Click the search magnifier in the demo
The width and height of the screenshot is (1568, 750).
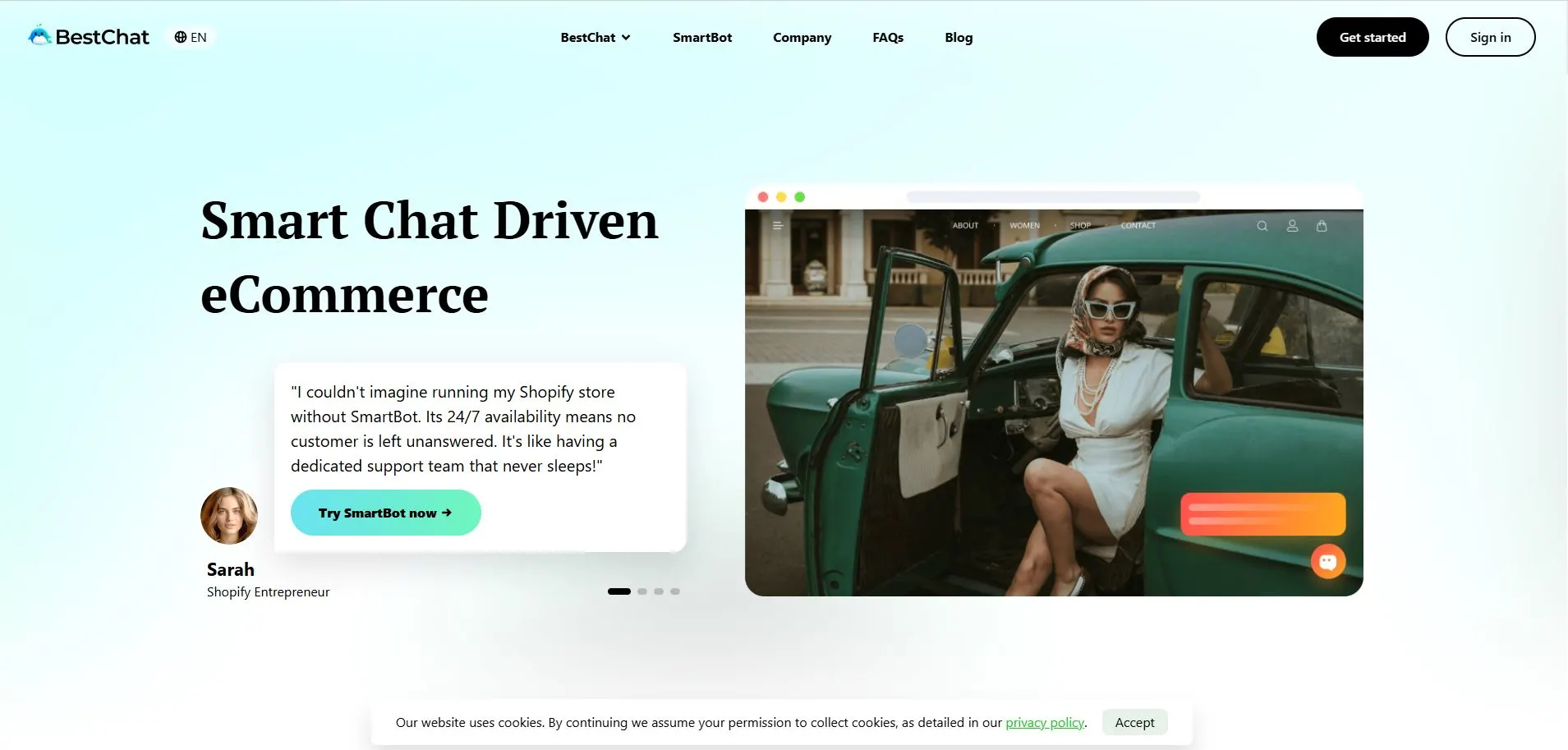tap(1262, 226)
